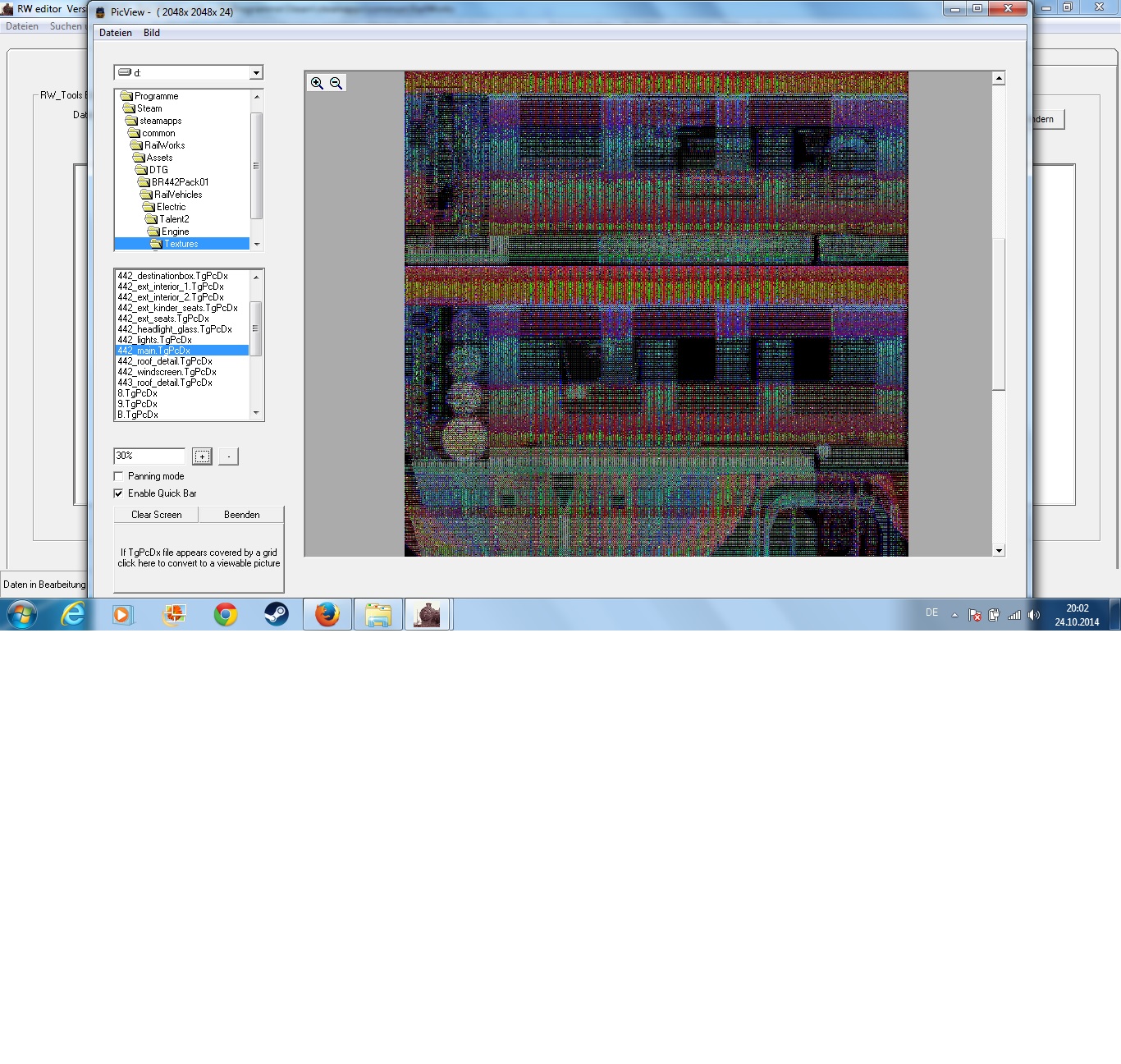Click the plus button beside zoom percentage

tap(202, 456)
